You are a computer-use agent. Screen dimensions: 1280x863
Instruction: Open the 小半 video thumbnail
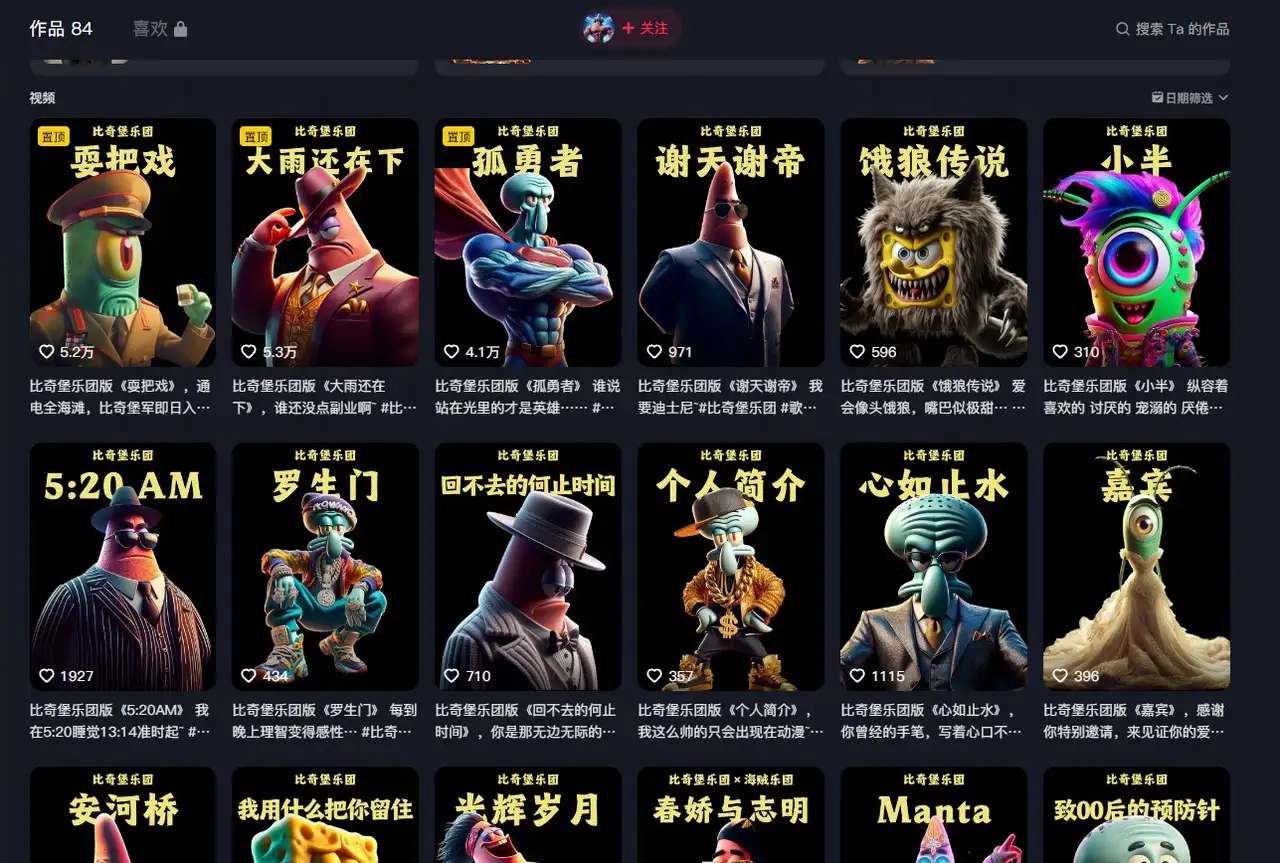click(x=1137, y=243)
